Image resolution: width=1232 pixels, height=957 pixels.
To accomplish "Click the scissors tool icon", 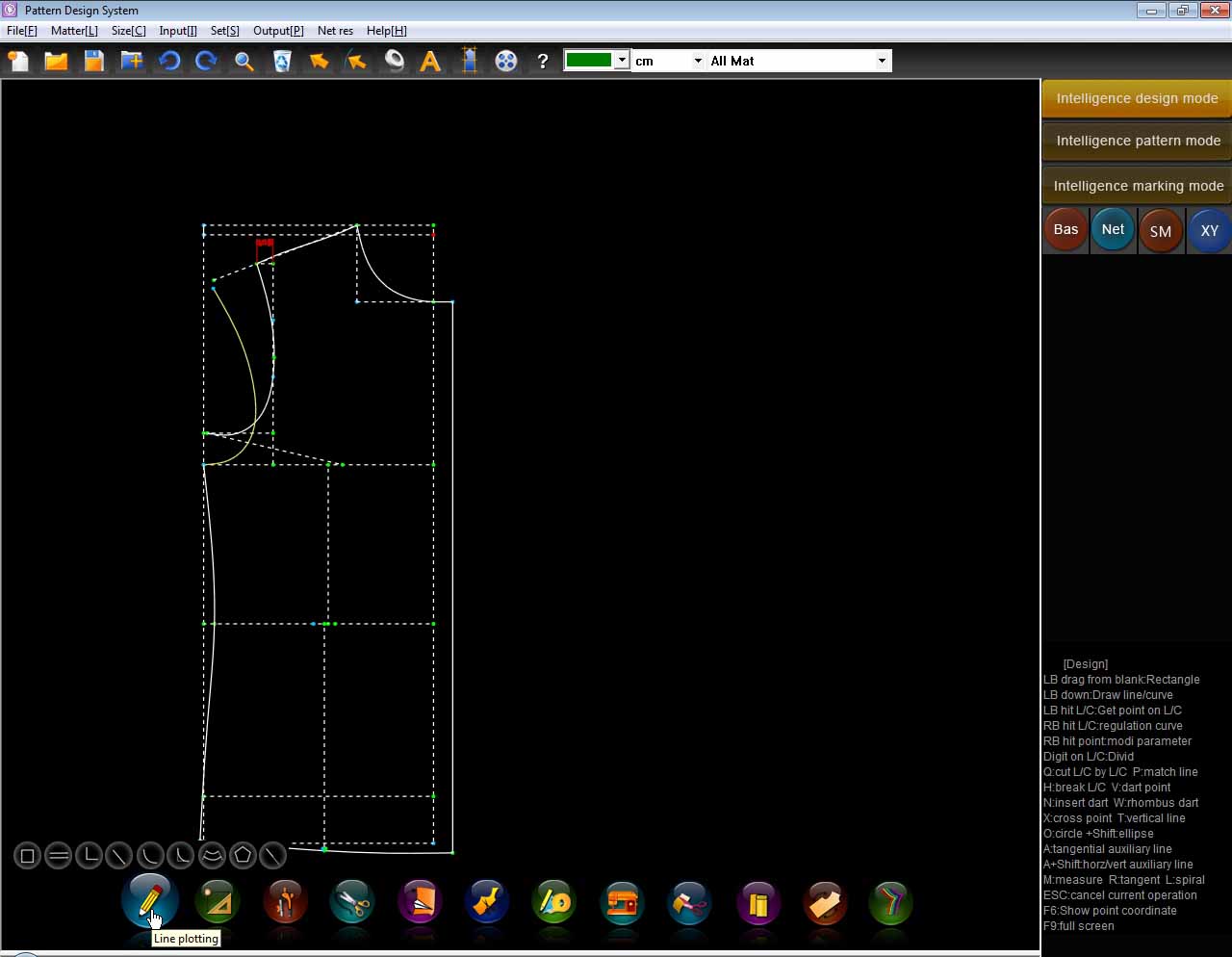I will coord(351,903).
